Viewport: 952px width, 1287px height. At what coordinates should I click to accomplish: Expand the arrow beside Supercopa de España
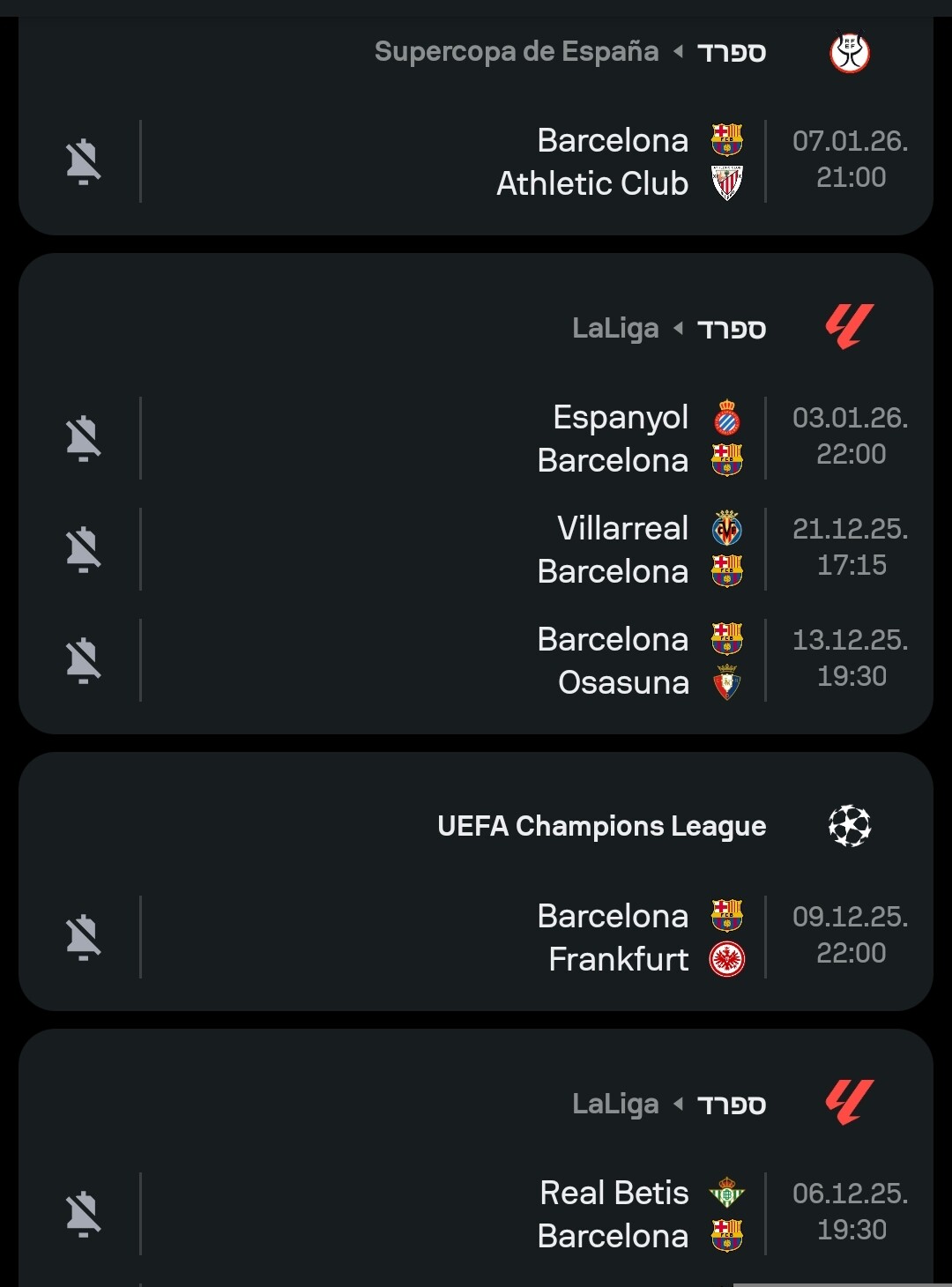[x=679, y=52]
